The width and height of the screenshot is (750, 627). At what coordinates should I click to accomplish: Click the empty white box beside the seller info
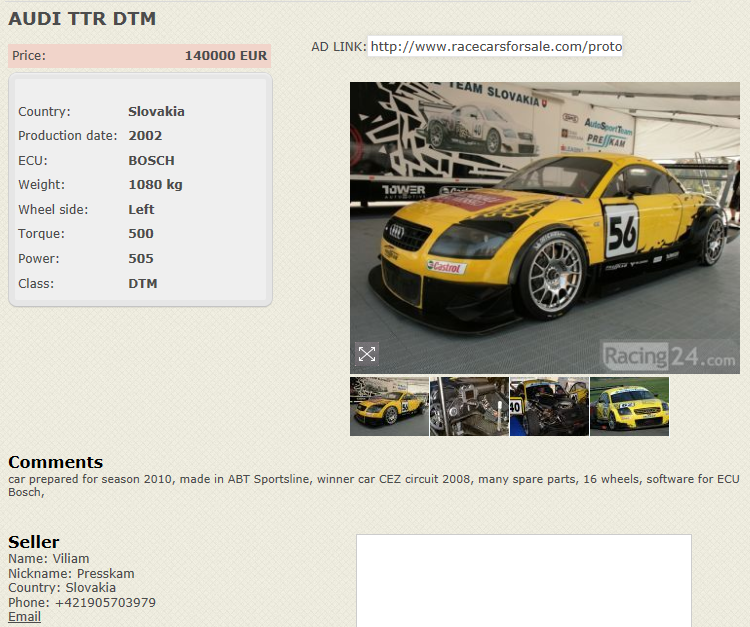[524, 580]
